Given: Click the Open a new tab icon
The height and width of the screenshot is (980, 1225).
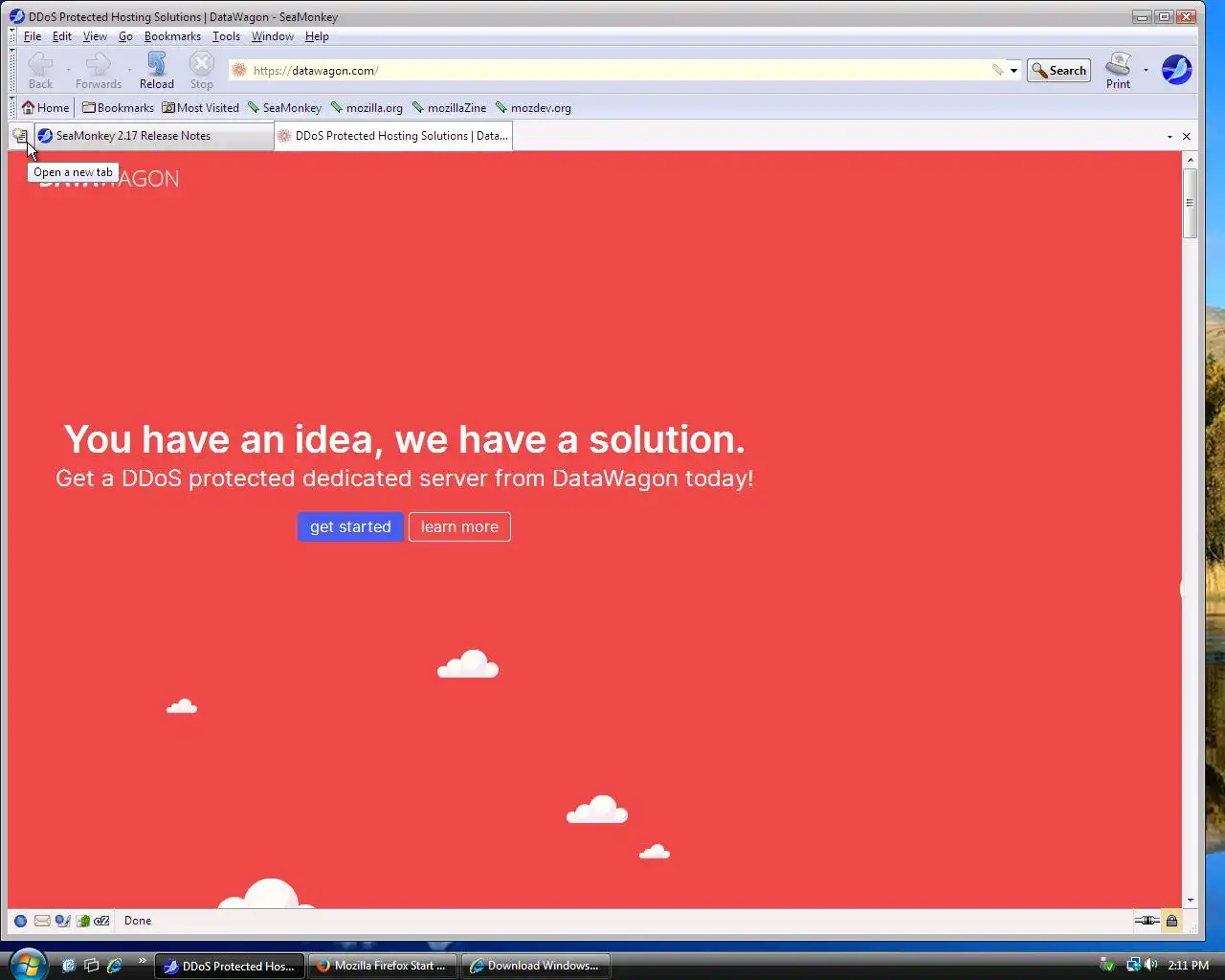Looking at the screenshot, I should pos(20,136).
